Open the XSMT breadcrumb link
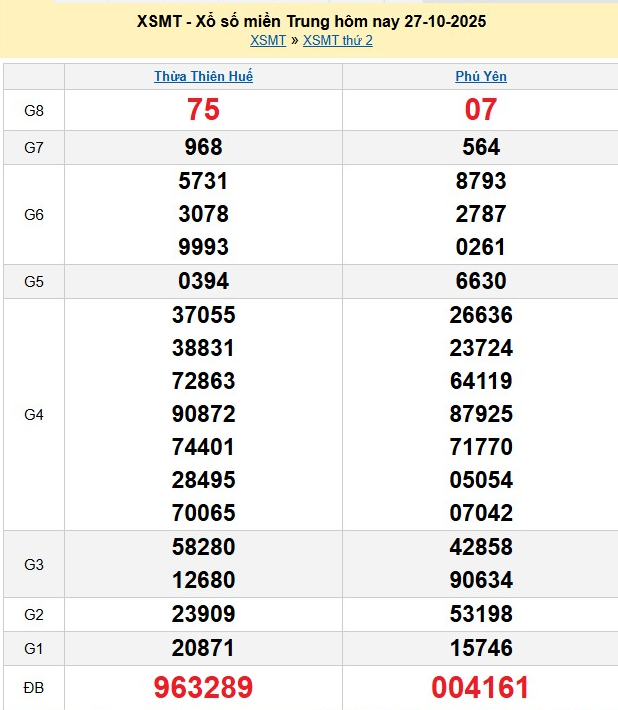Image resolution: width=618 pixels, height=710 pixels. point(268,40)
